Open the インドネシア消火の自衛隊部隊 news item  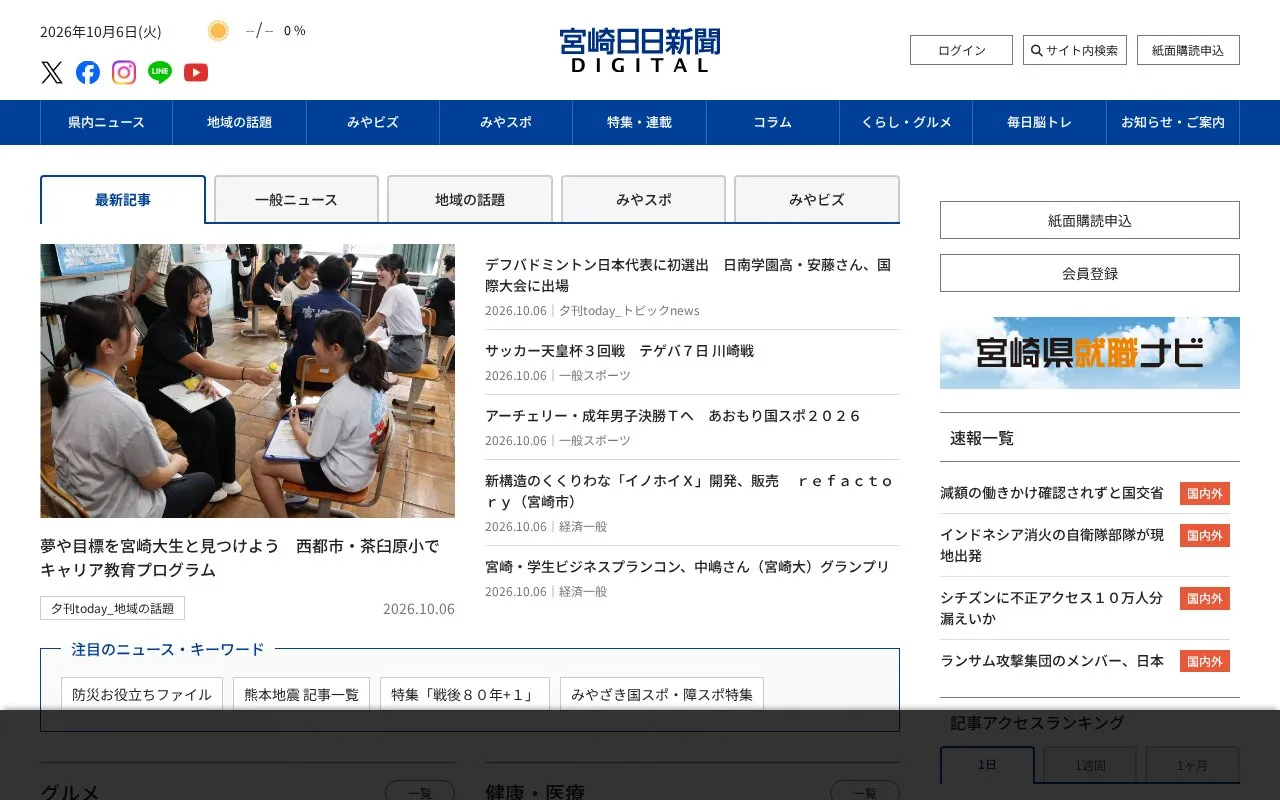pyautogui.click(x=1052, y=545)
